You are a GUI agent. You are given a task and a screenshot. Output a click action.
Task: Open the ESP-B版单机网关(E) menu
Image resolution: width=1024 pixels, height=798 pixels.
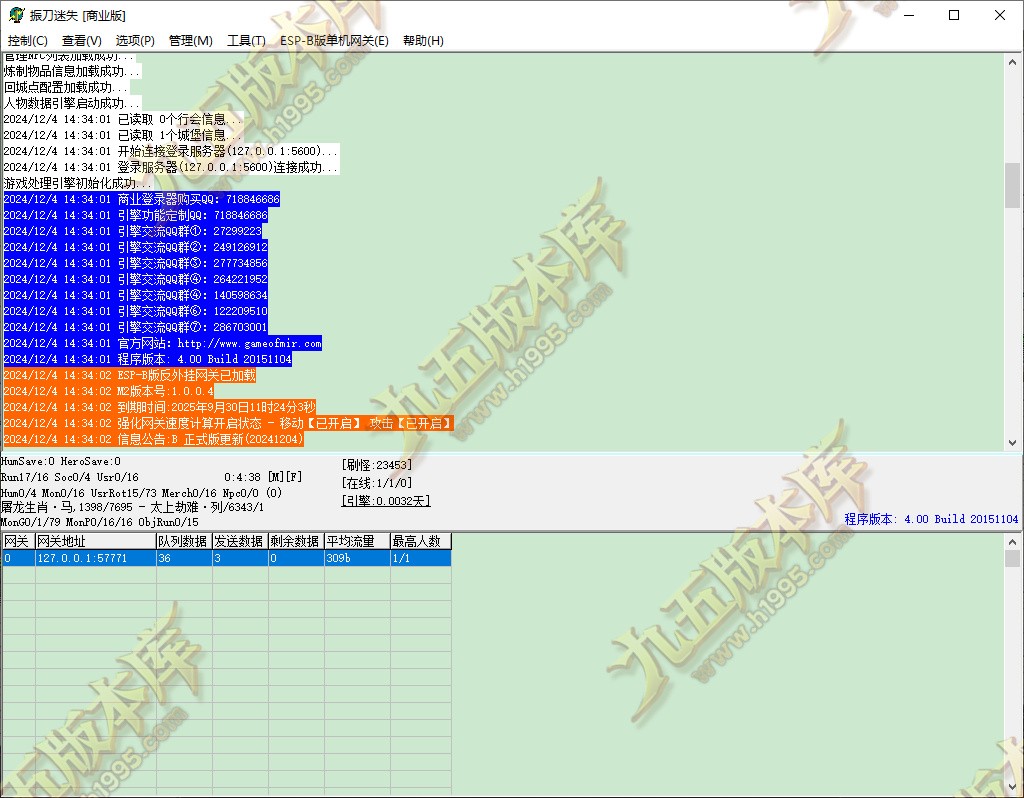click(334, 40)
